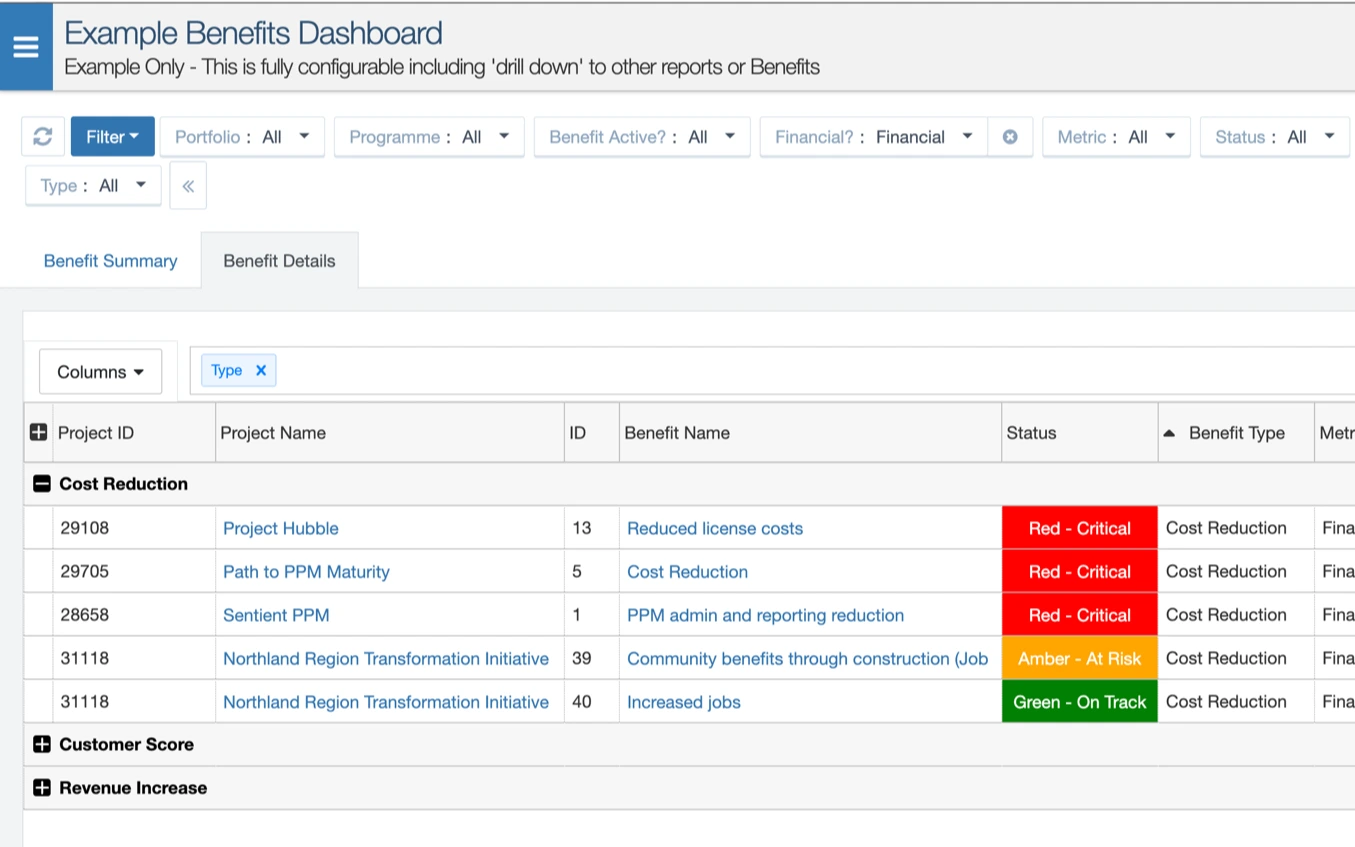Open the Metric filter dropdown
The width and height of the screenshot is (1355, 847).
(x=1116, y=137)
